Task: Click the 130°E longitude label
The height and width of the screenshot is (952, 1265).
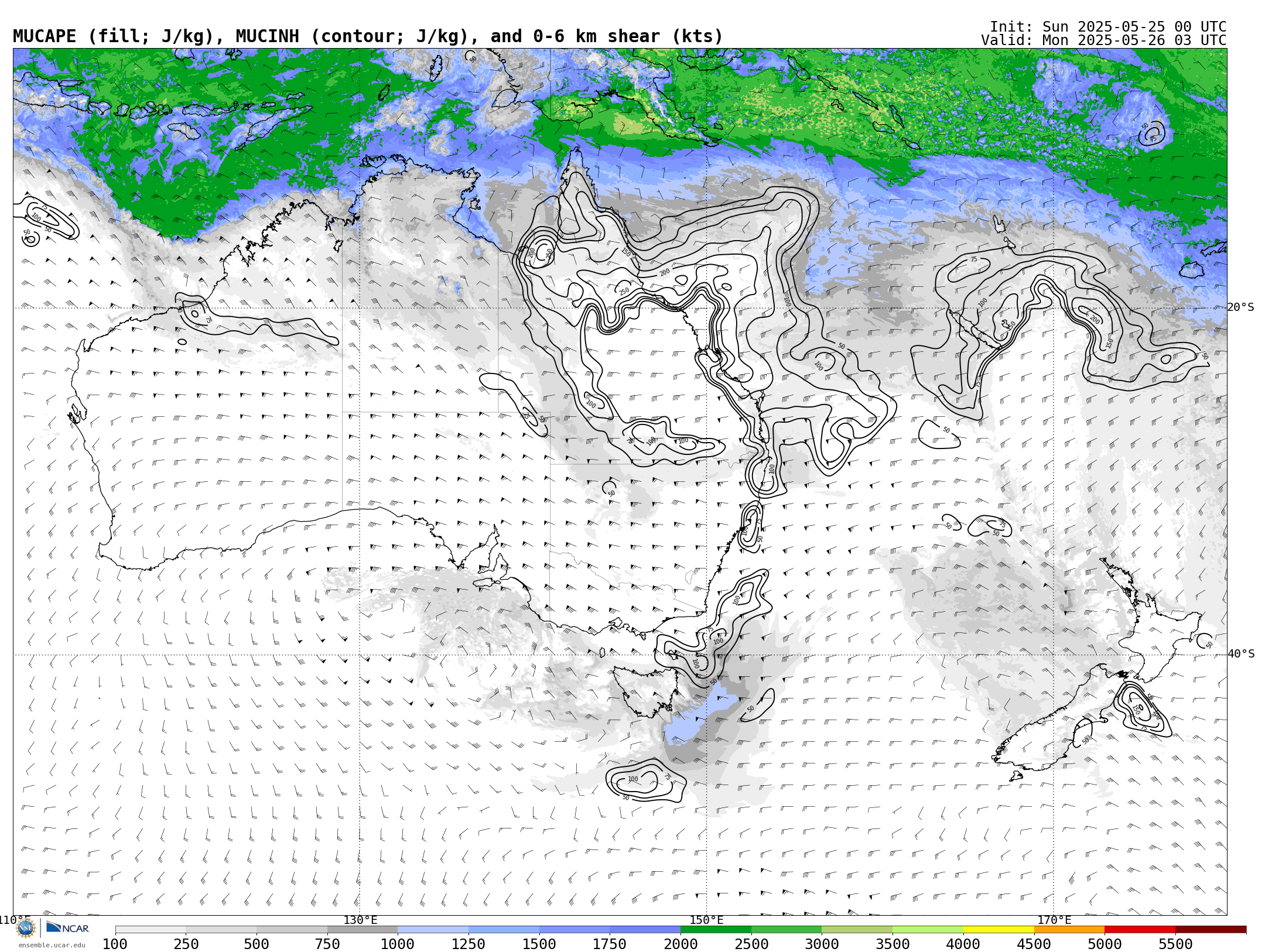Action: pyautogui.click(x=360, y=920)
